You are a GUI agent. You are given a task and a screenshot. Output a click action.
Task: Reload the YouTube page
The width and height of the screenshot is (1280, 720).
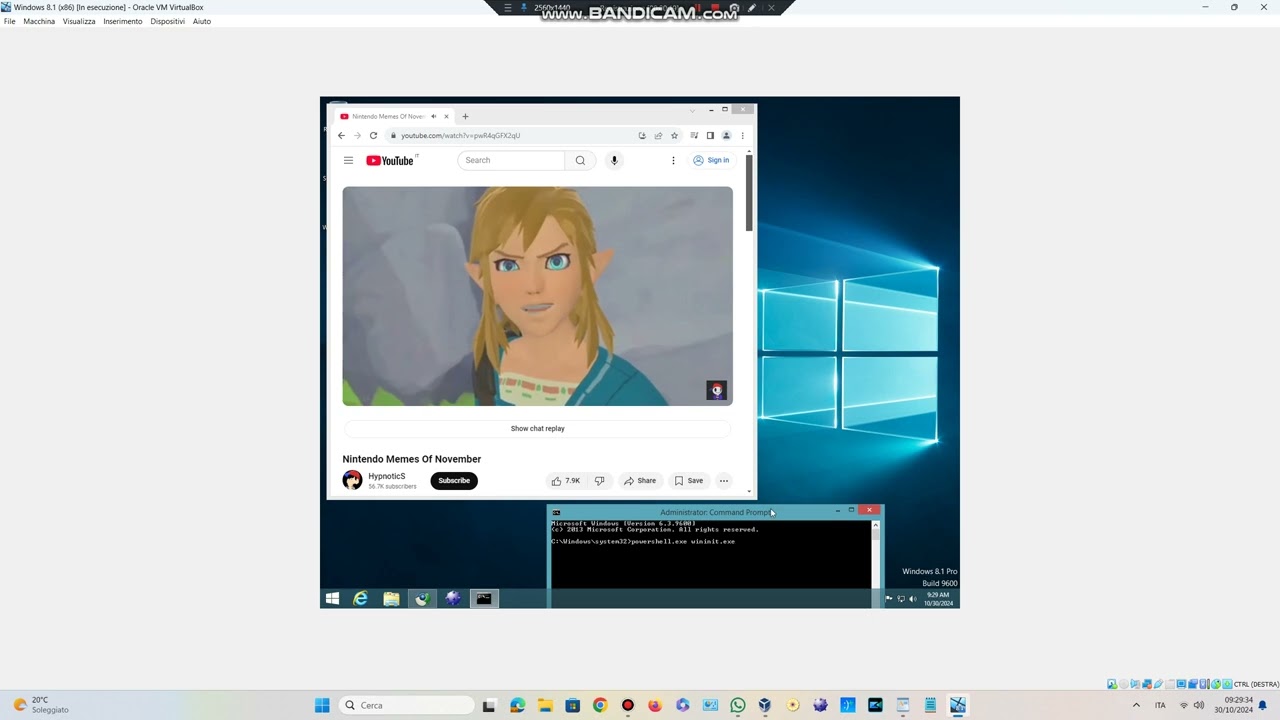[x=373, y=135]
